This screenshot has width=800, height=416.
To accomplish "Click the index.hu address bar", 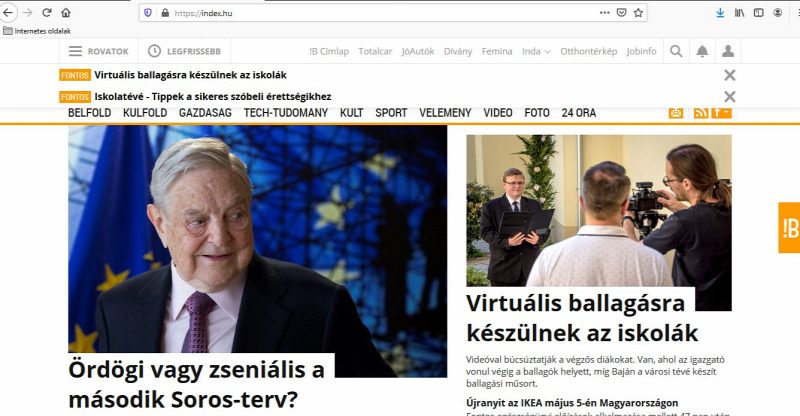I will [x=388, y=13].
